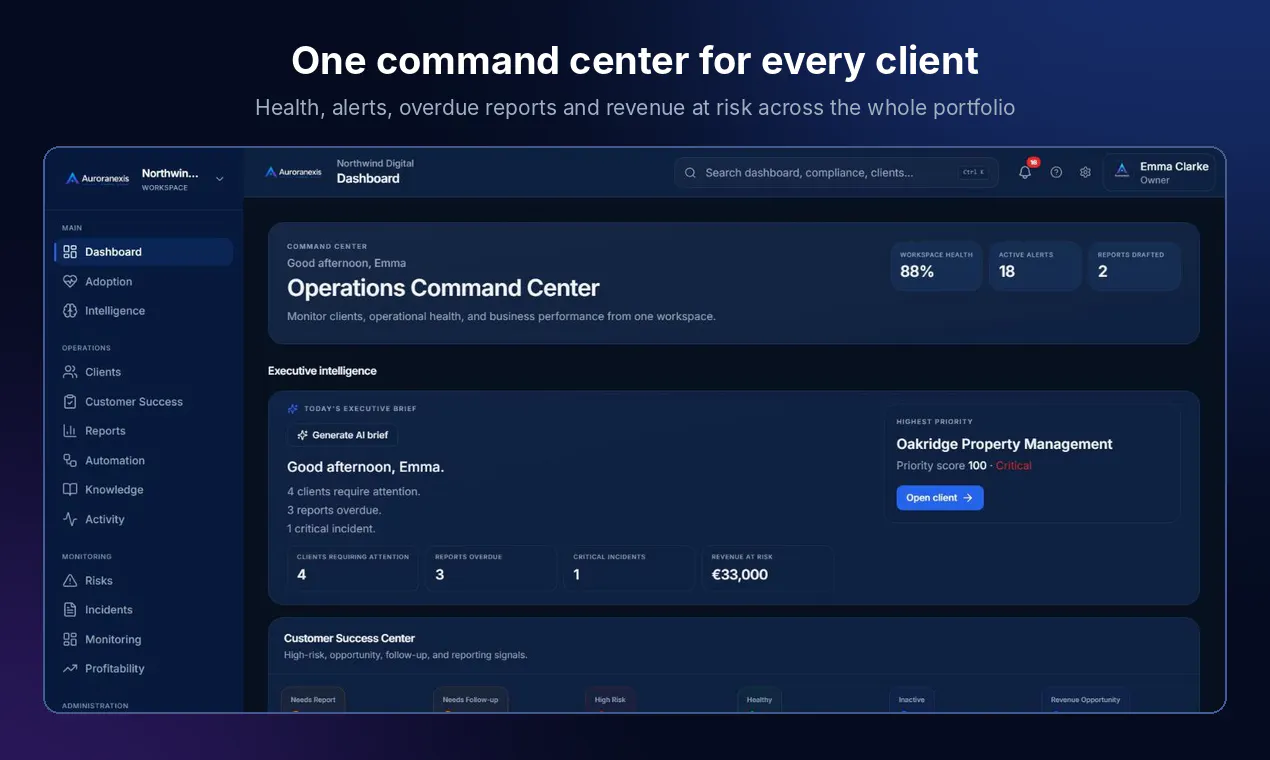This screenshot has width=1270, height=760.
Task: Open the Risks warning triangle icon
Action: [x=70, y=581]
